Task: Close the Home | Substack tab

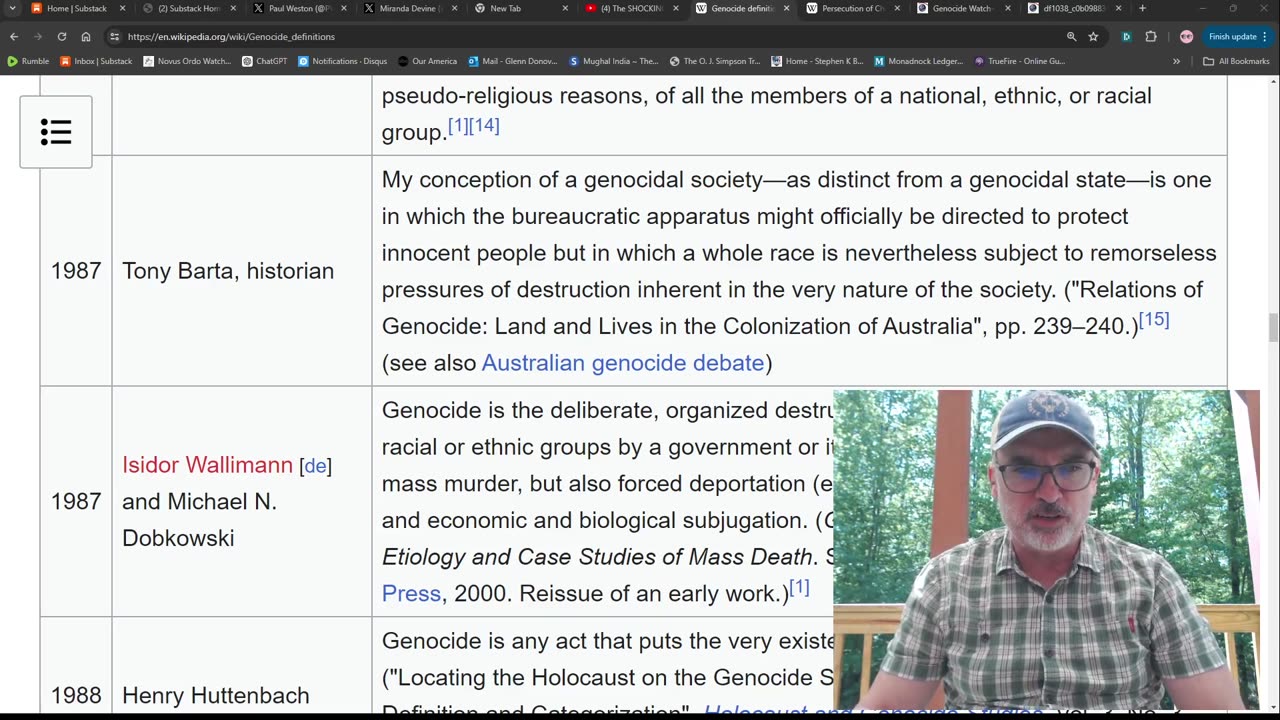Action: point(122,9)
